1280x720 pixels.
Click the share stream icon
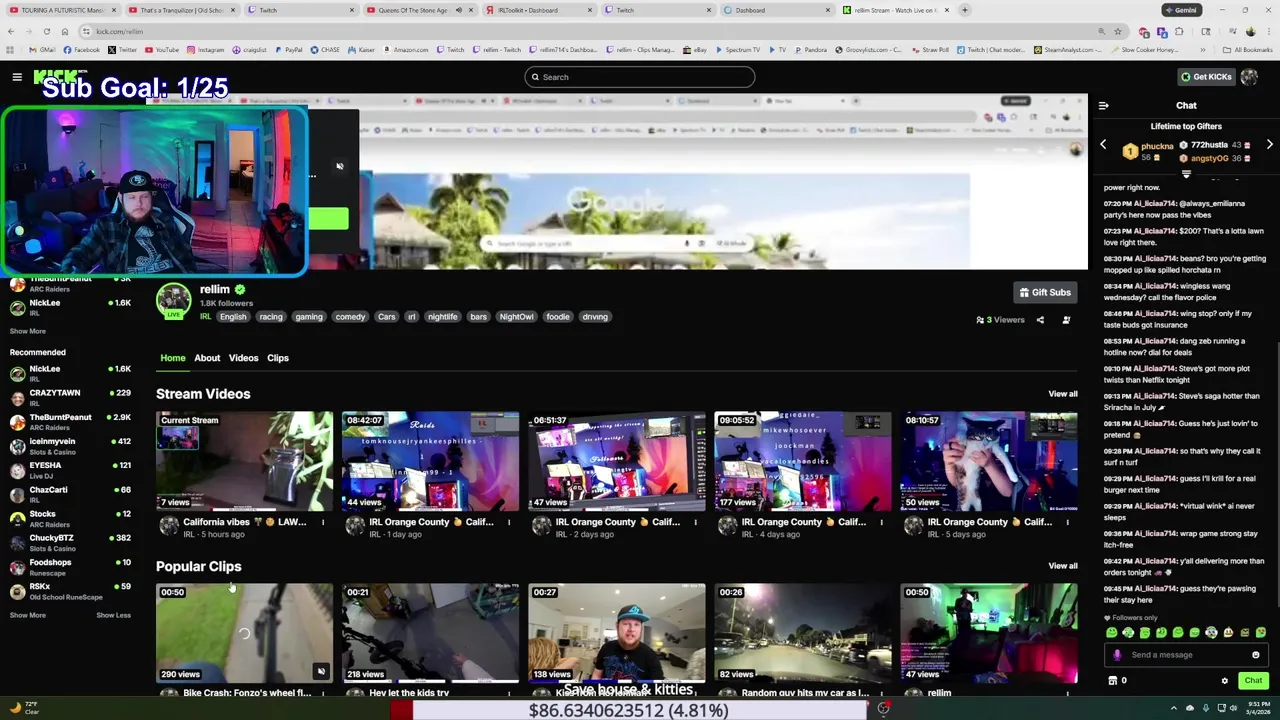point(1040,320)
